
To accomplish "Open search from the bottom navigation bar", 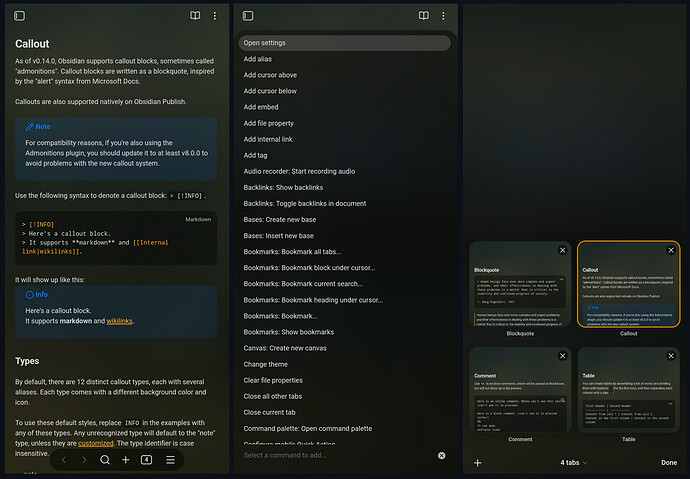I will pos(104,460).
